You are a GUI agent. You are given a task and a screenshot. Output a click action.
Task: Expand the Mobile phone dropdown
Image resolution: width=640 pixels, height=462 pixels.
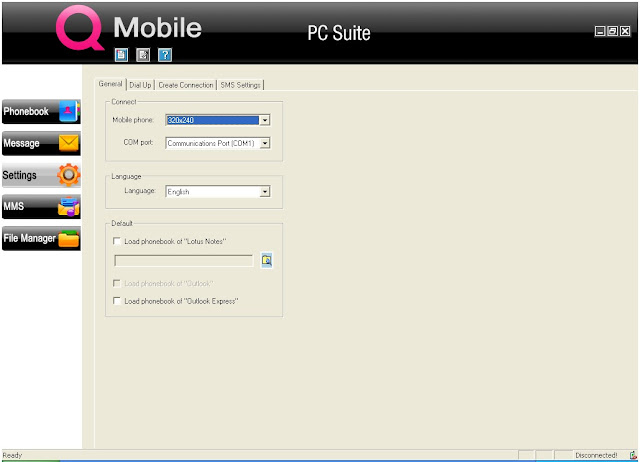point(265,120)
